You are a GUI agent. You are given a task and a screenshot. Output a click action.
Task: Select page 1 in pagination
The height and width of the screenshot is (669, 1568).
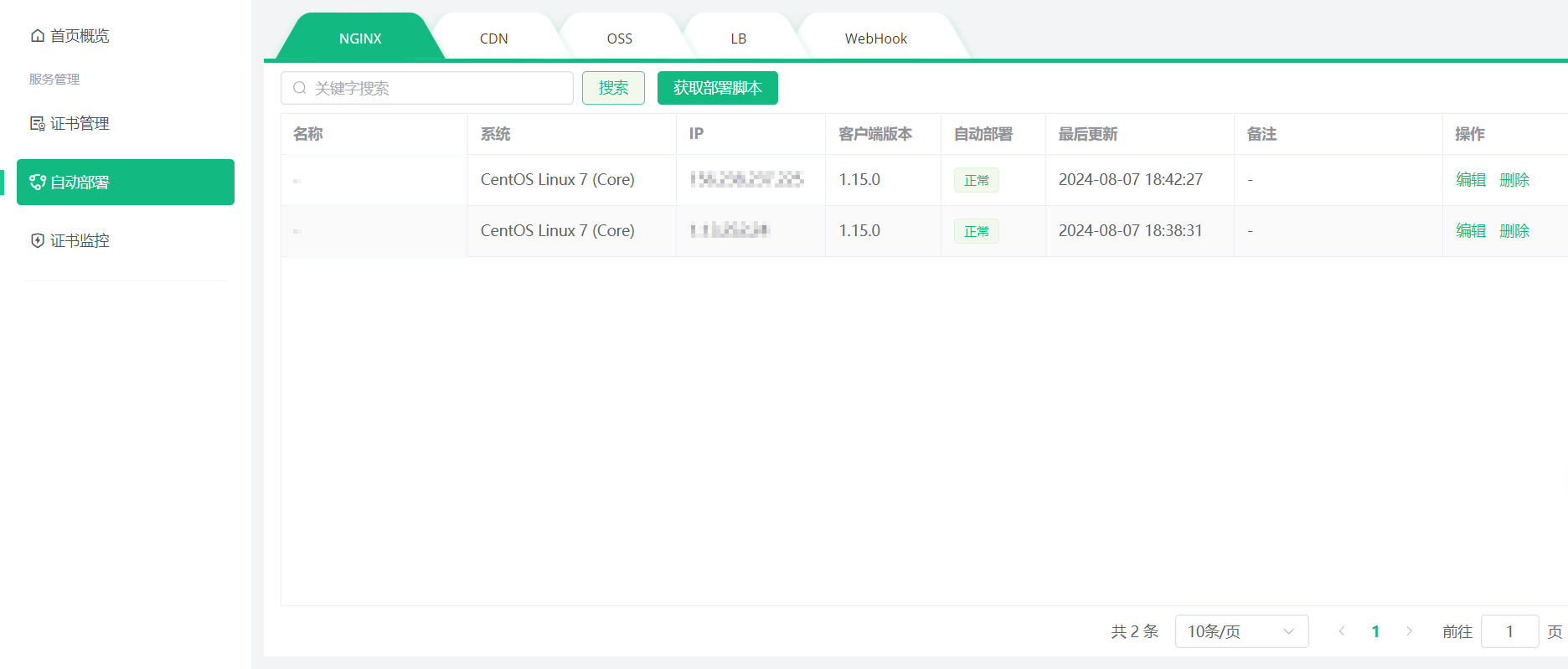[1375, 631]
